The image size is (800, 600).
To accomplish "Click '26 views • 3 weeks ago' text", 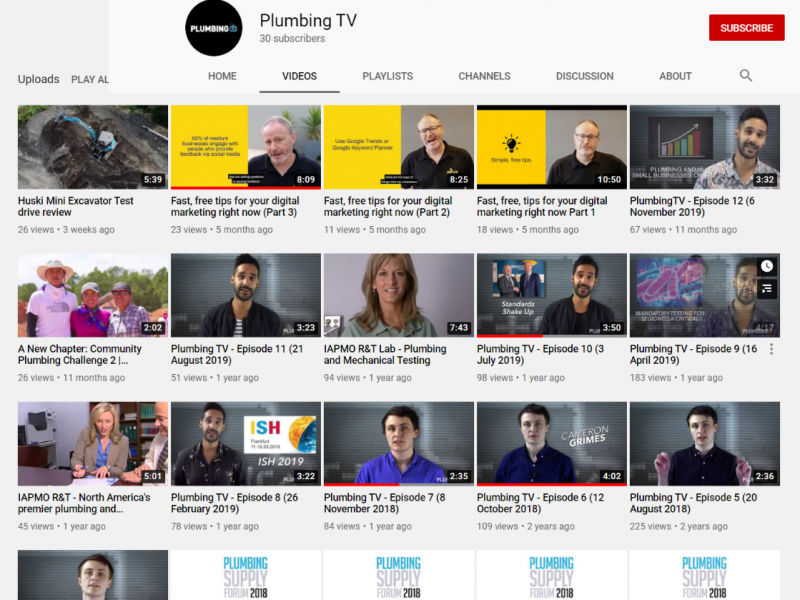I will [x=66, y=230].
